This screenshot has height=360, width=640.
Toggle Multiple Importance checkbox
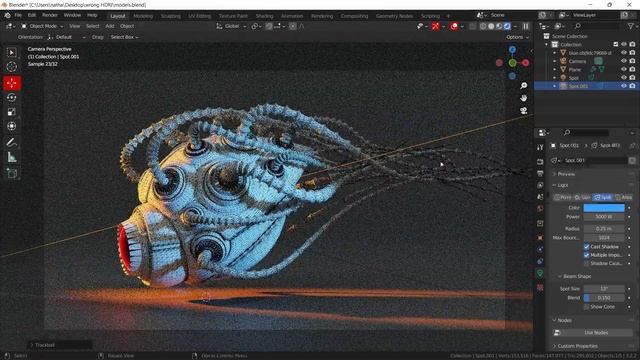click(587, 255)
